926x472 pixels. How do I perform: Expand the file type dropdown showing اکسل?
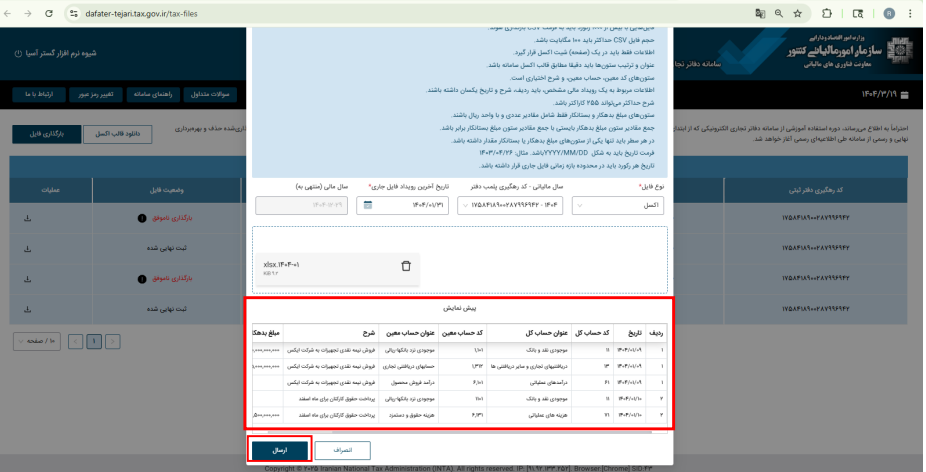pyautogui.click(x=618, y=206)
